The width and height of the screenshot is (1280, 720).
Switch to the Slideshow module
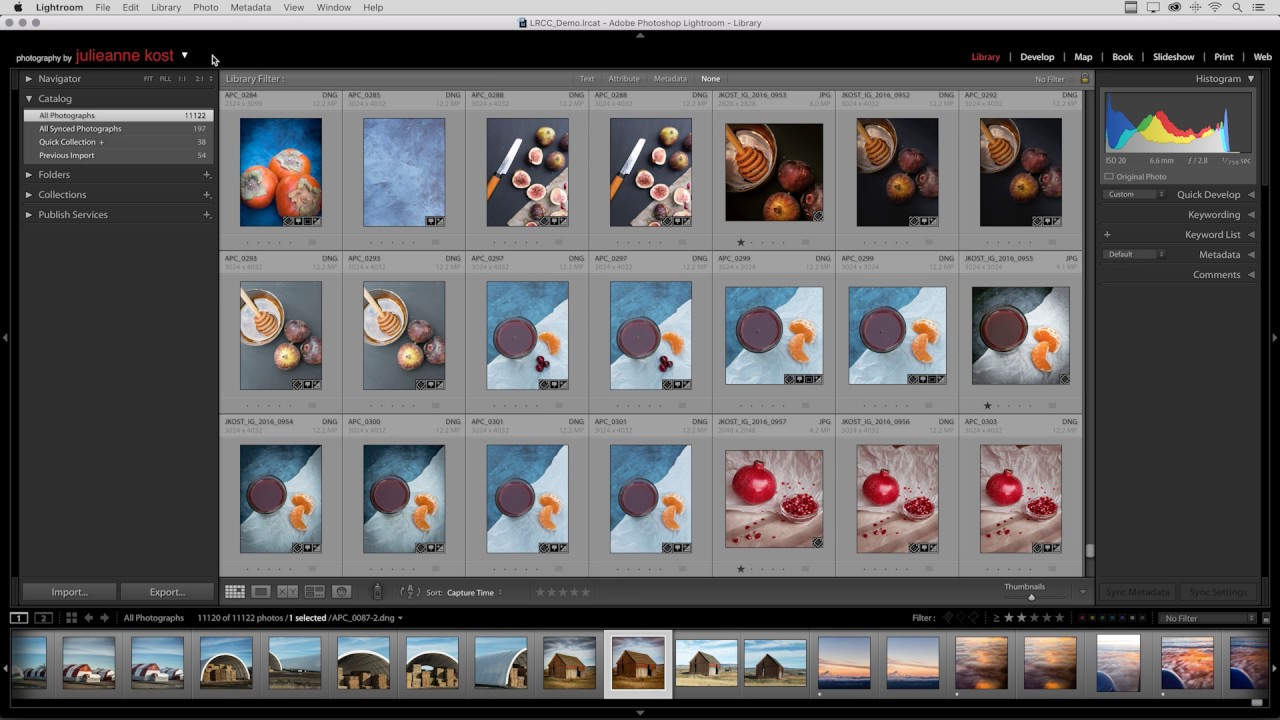pos(1174,57)
